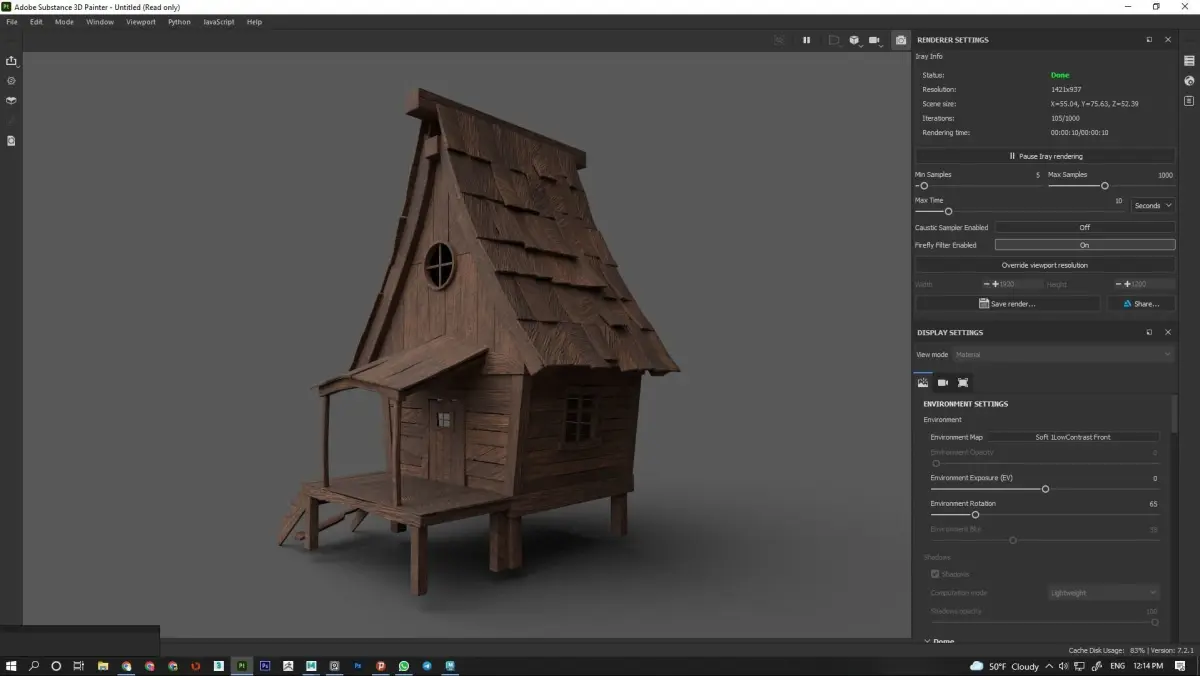Click the perspective shape icon in the toolbar
The width and height of the screenshot is (1200, 676).
point(832,40)
